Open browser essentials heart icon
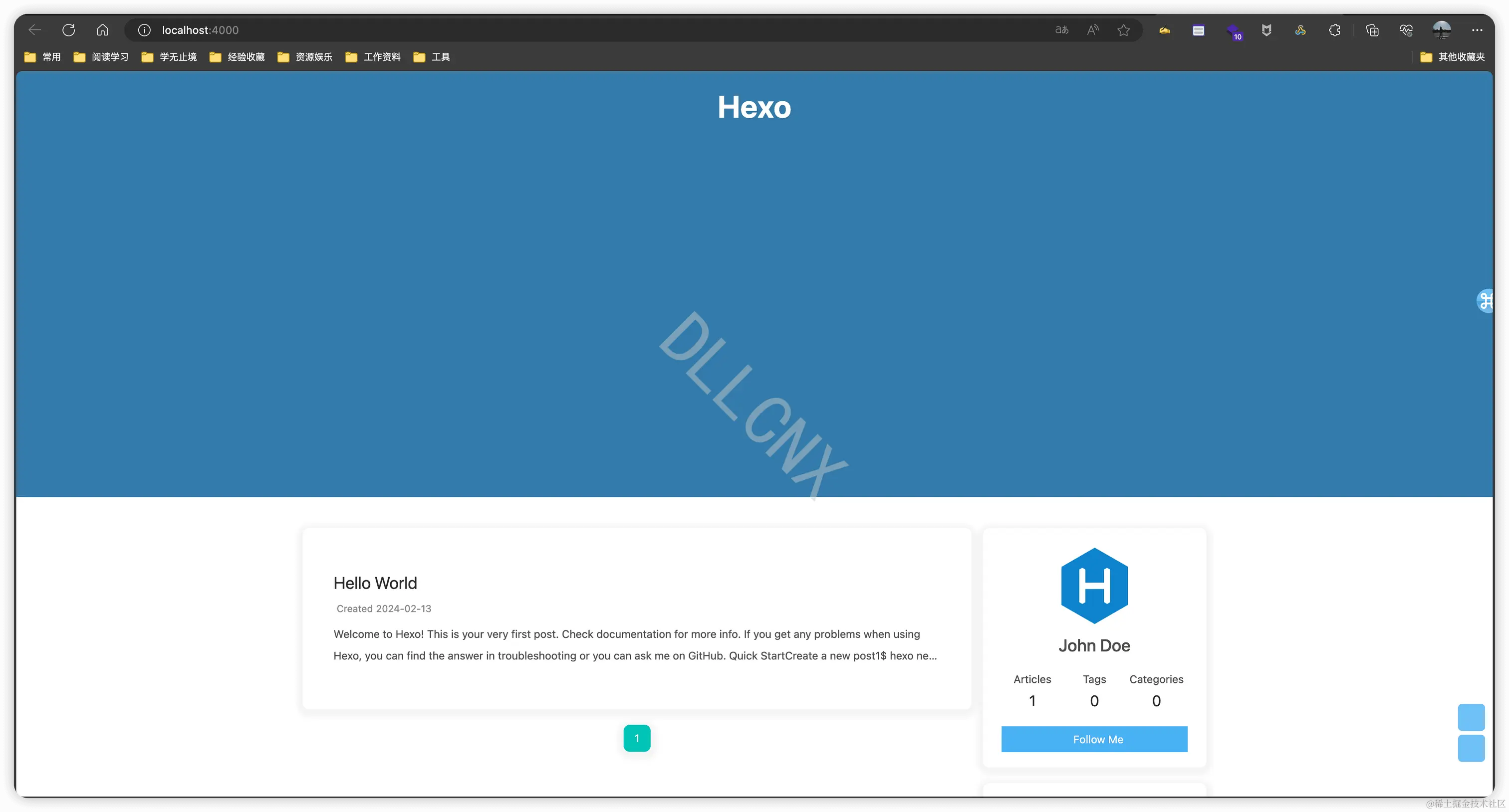 click(x=1406, y=30)
